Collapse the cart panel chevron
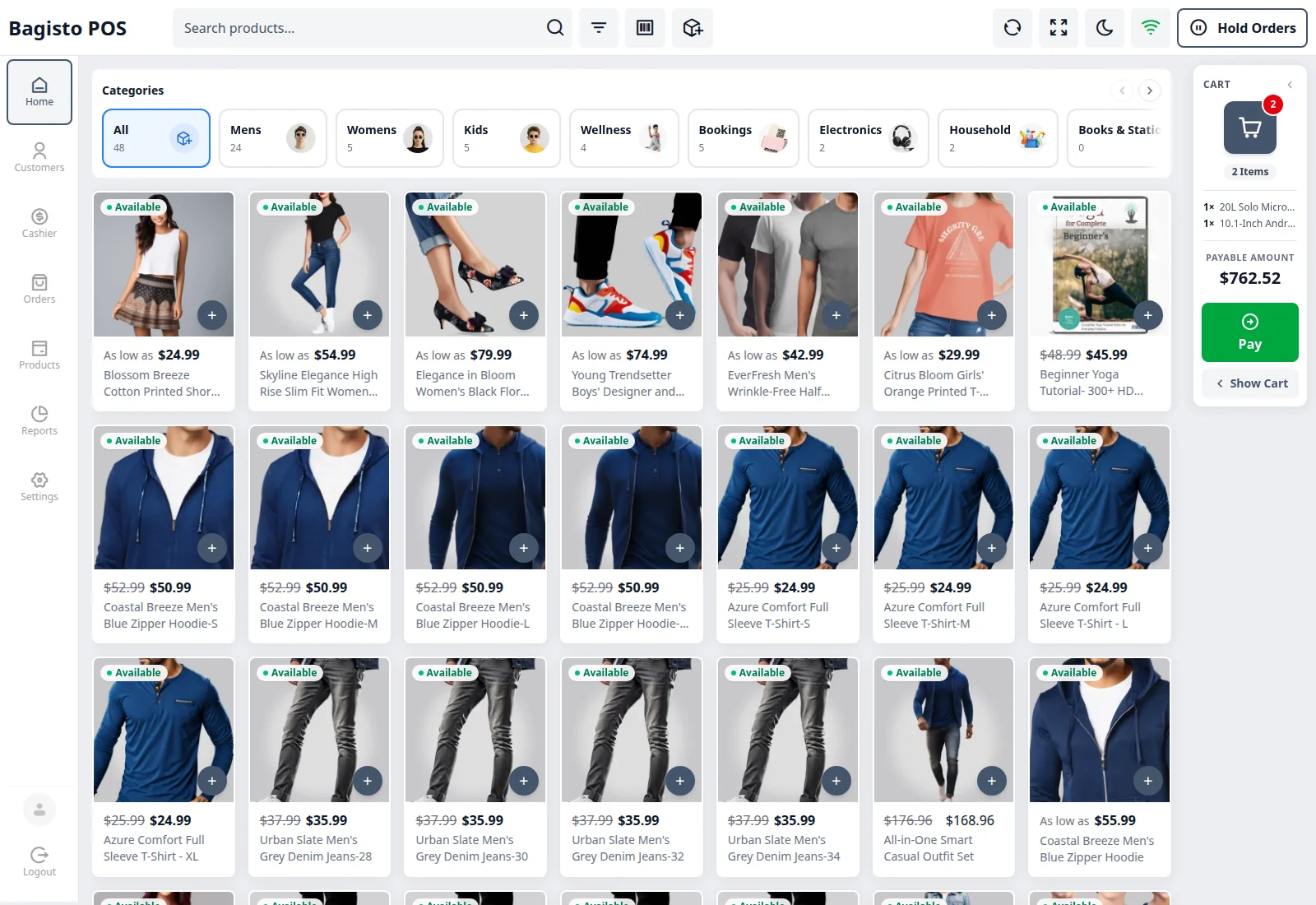 point(1290,85)
